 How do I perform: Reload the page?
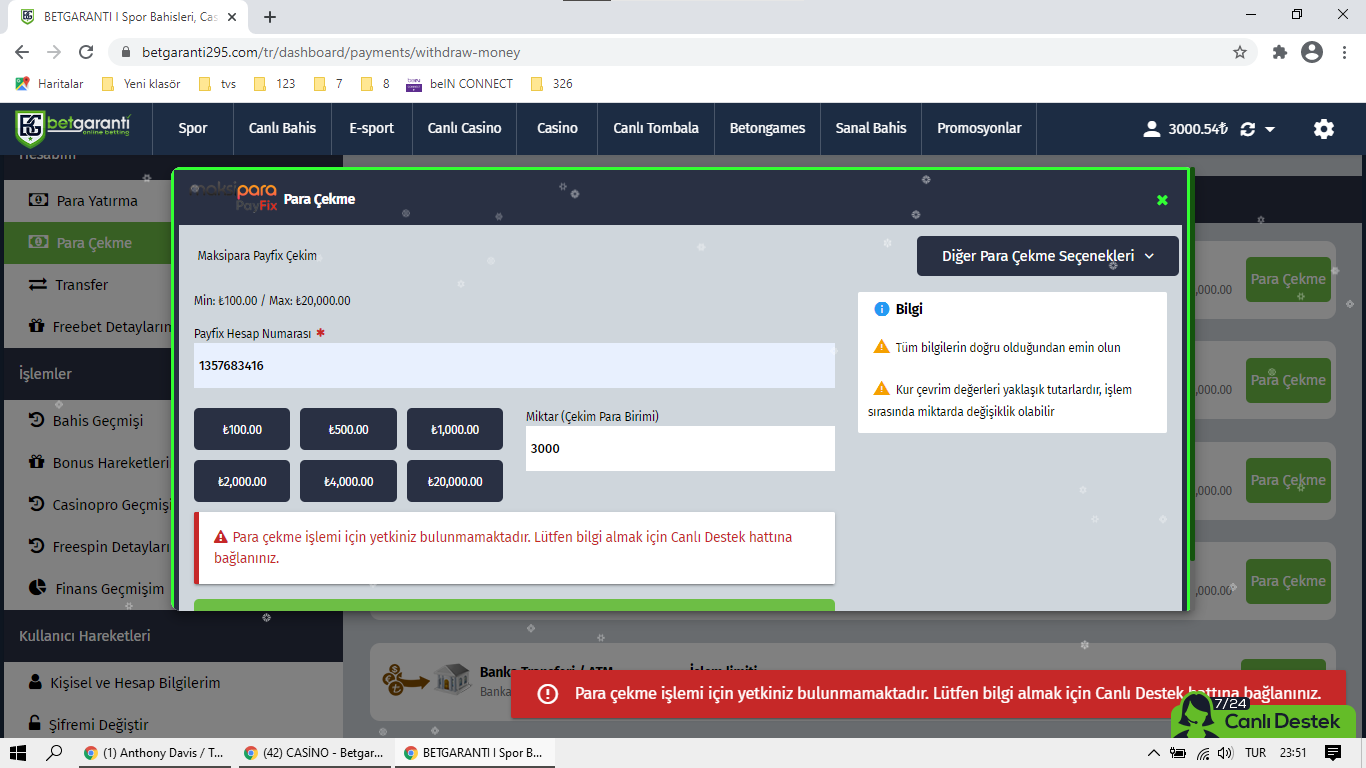click(x=86, y=52)
